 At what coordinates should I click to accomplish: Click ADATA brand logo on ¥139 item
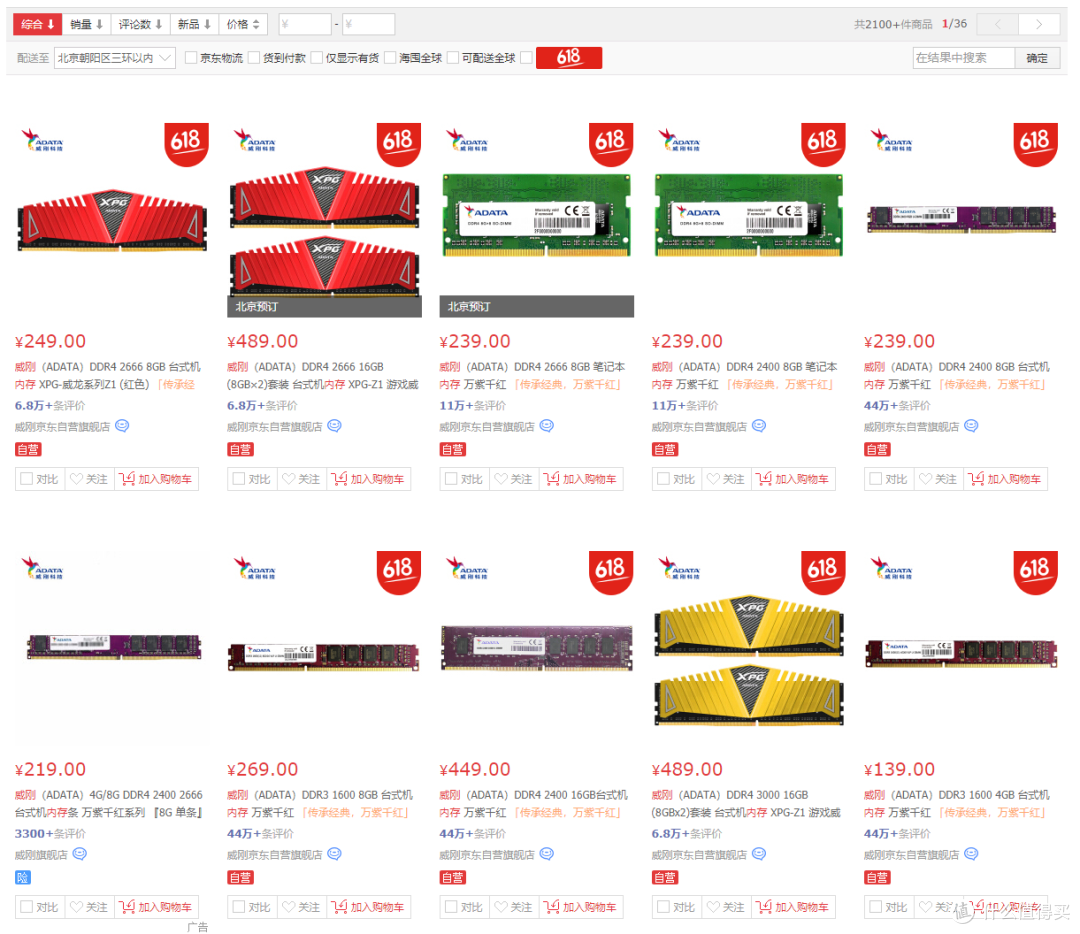coord(891,569)
